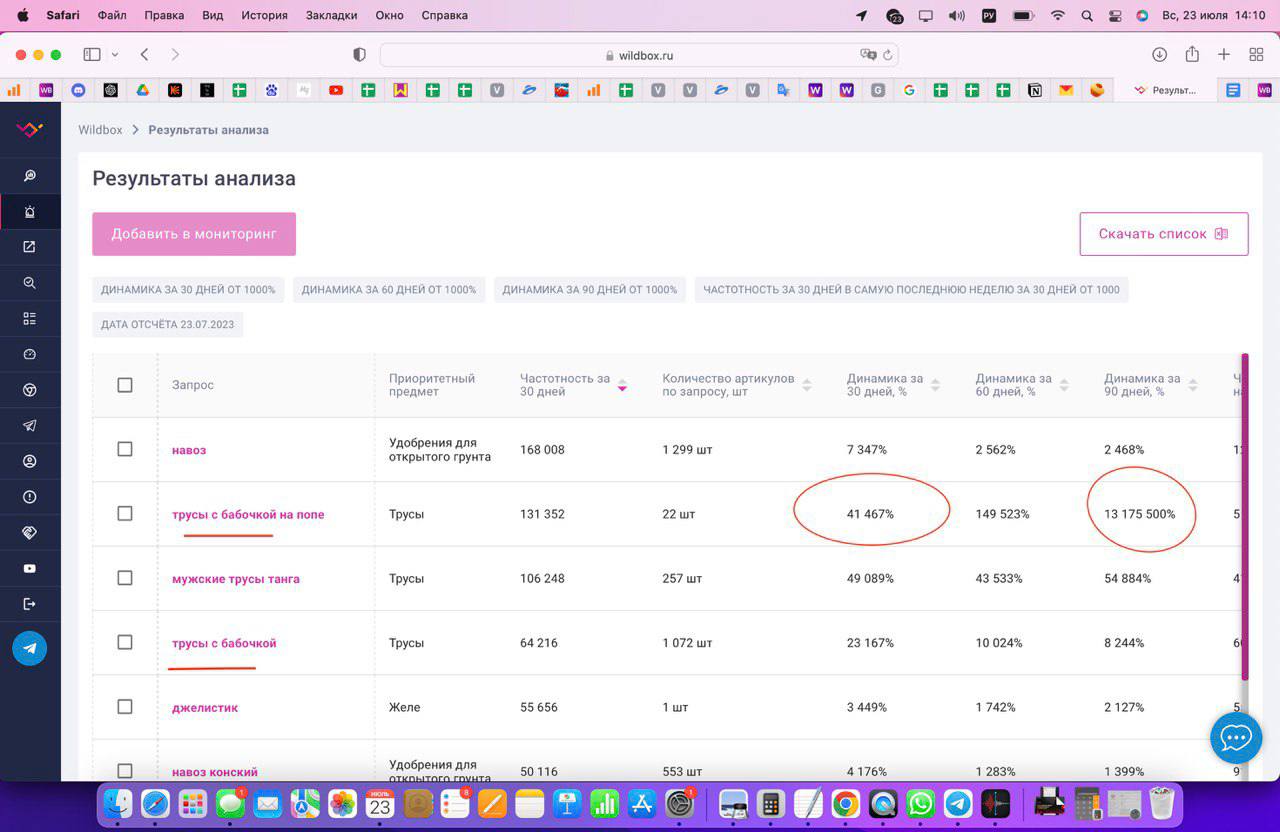Open the user profile icon in the sidebar
The width and height of the screenshot is (1280, 832).
tap(30, 461)
